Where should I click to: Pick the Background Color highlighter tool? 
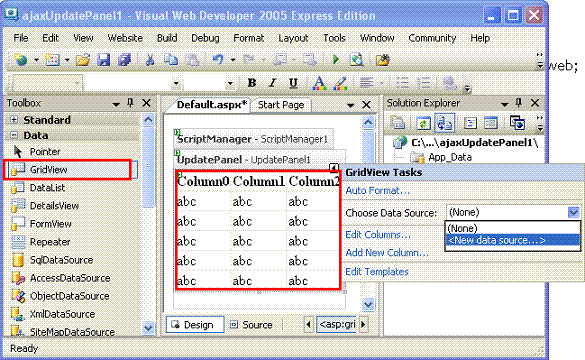click(340, 83)
